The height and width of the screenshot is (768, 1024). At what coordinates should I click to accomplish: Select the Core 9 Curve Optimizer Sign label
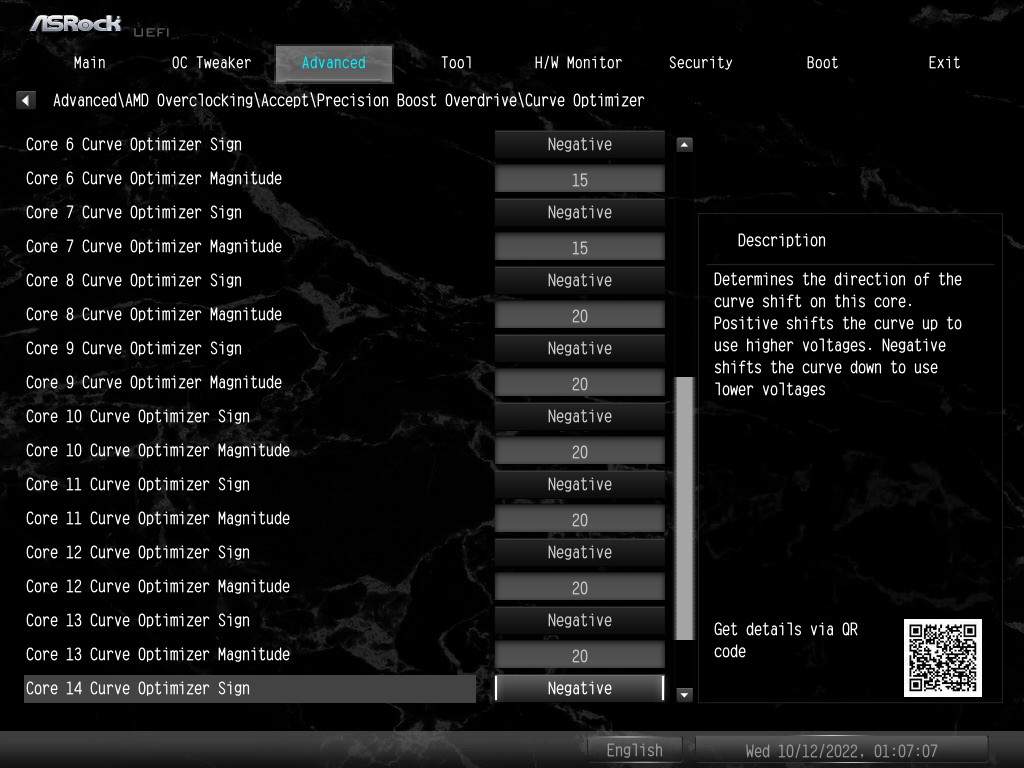click(134, 348)
